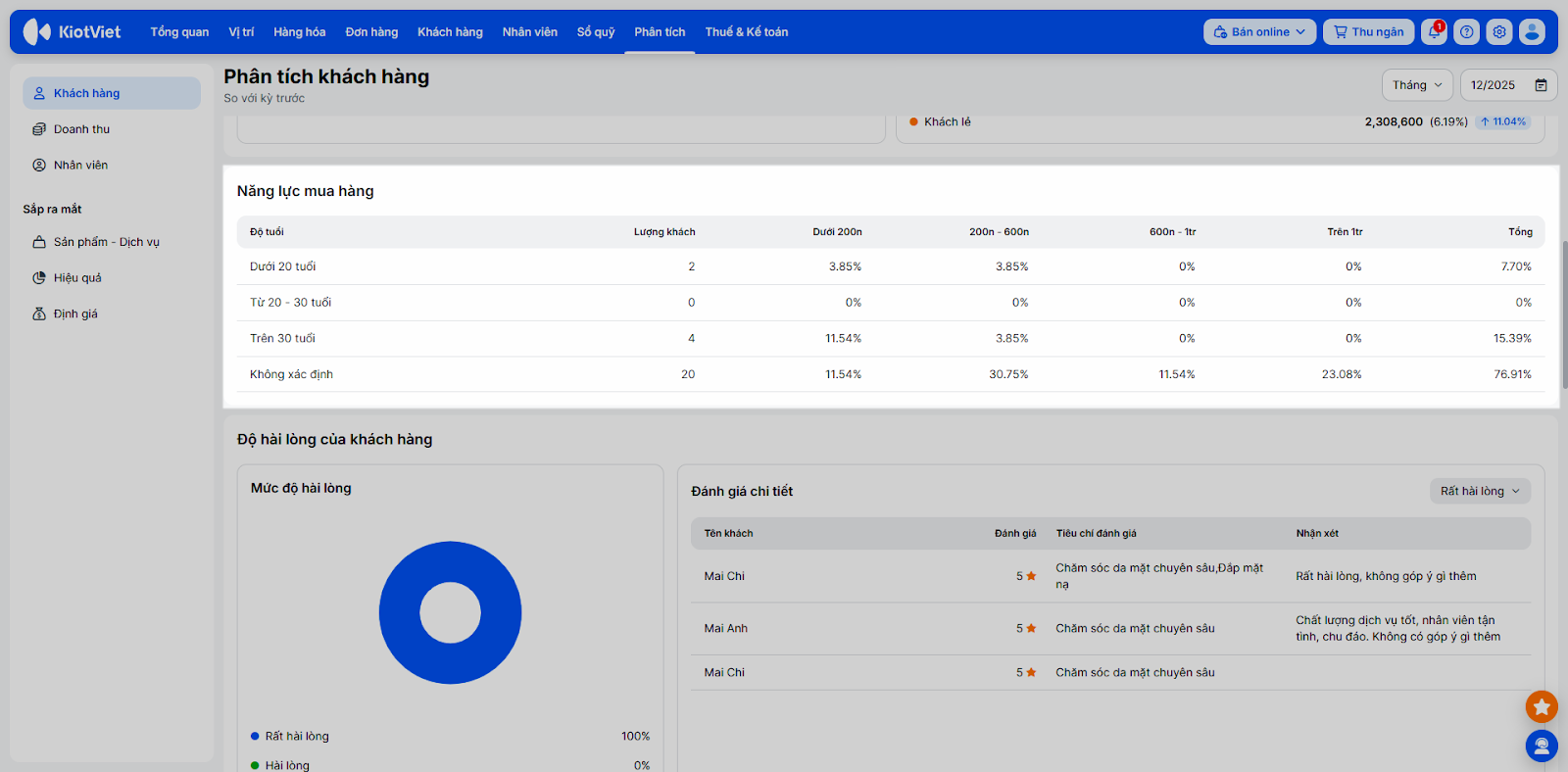Select Định giá in the sidebar
Viewport: 1568px width, 772px height.
pyautogui.click(x=75, y=314)
